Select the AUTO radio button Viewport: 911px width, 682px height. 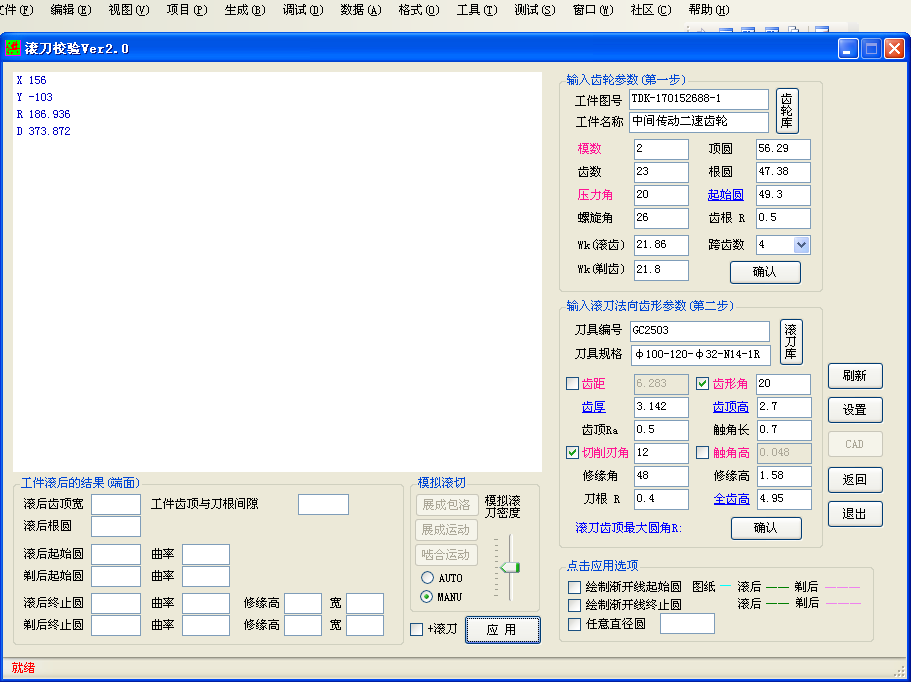[x=428, y=577]
